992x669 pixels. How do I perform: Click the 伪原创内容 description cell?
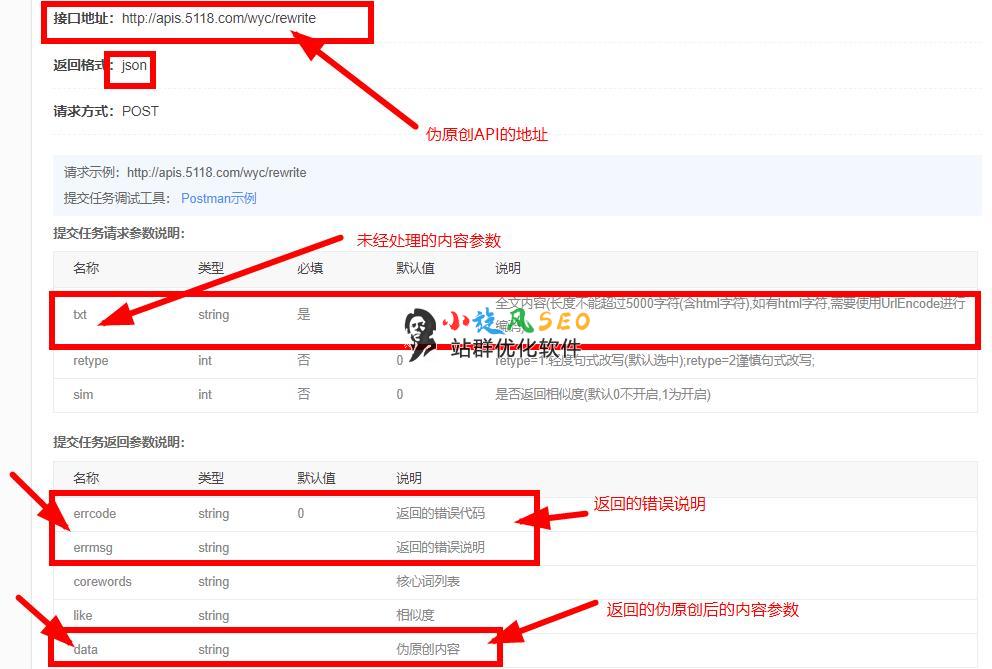[428, 649]
